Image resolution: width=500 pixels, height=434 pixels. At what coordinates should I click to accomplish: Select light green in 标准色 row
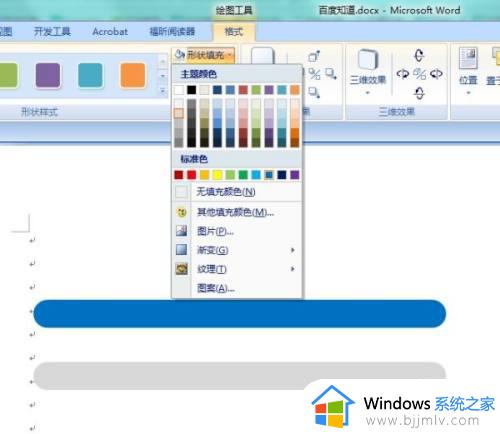point(230,175)
